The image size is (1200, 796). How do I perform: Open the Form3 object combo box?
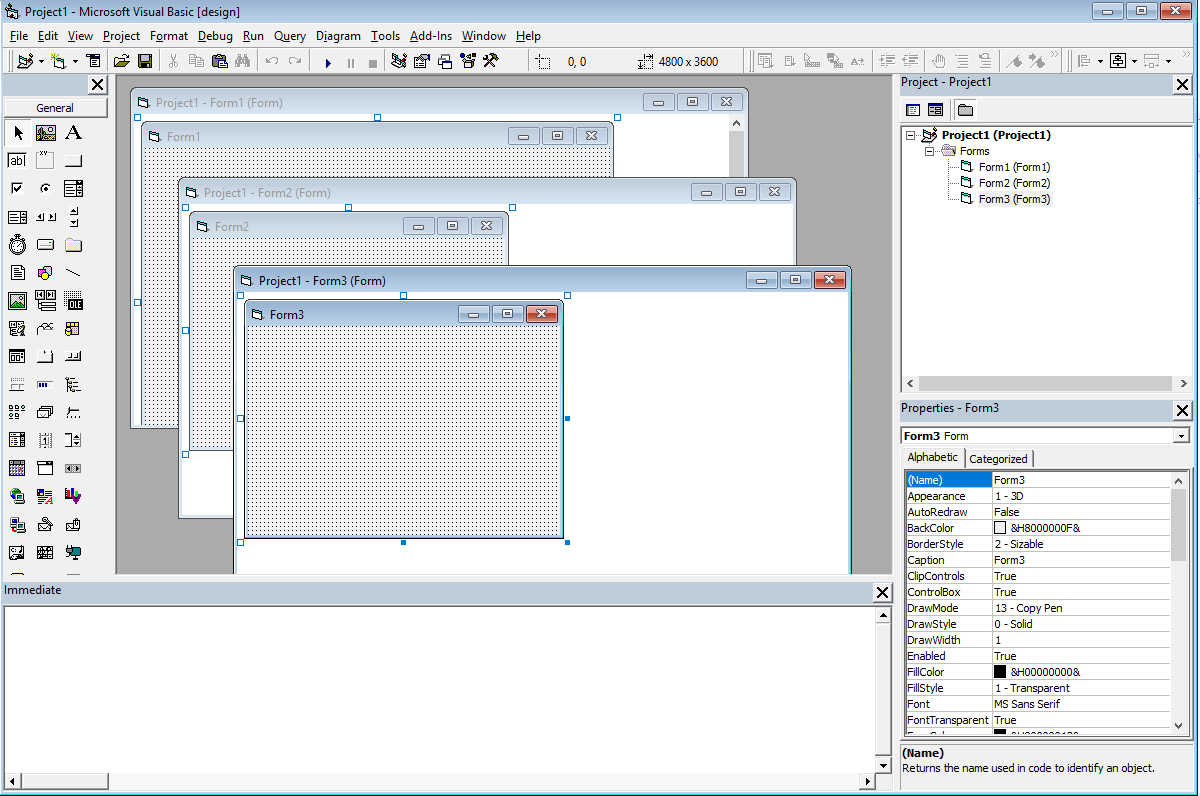[x=1045, y=436]
